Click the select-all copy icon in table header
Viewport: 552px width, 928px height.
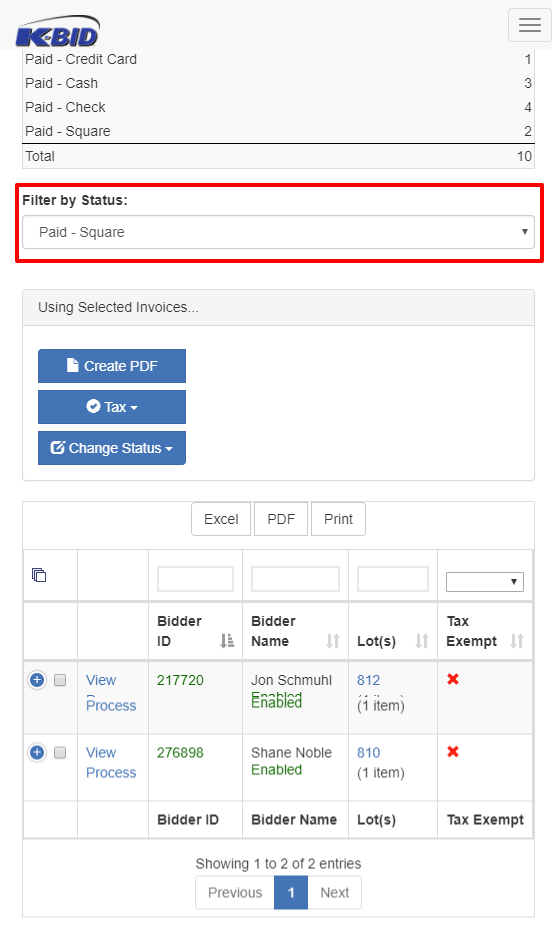click(39, 575)
